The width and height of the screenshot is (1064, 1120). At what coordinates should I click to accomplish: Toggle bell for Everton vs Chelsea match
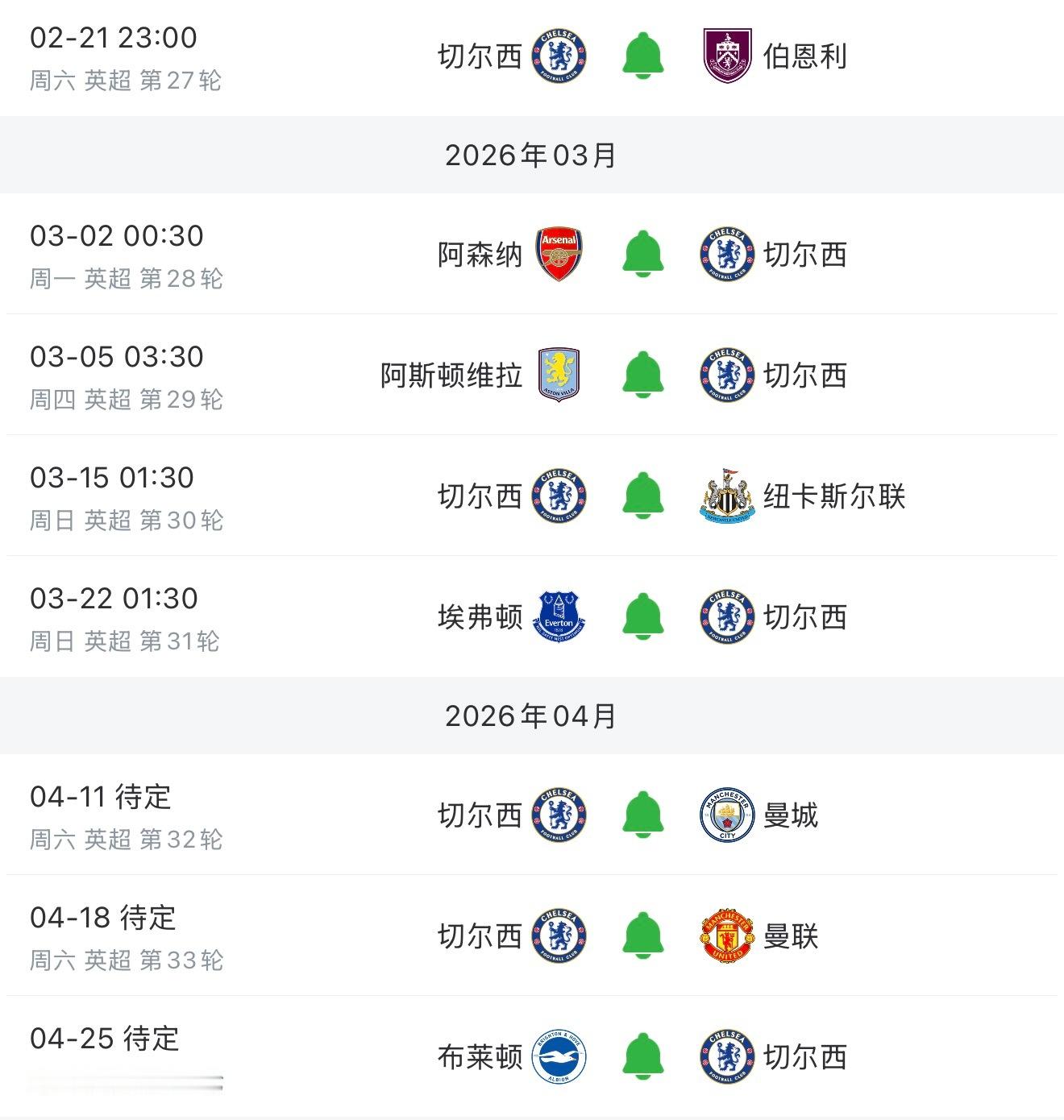(x=643, y=617)
